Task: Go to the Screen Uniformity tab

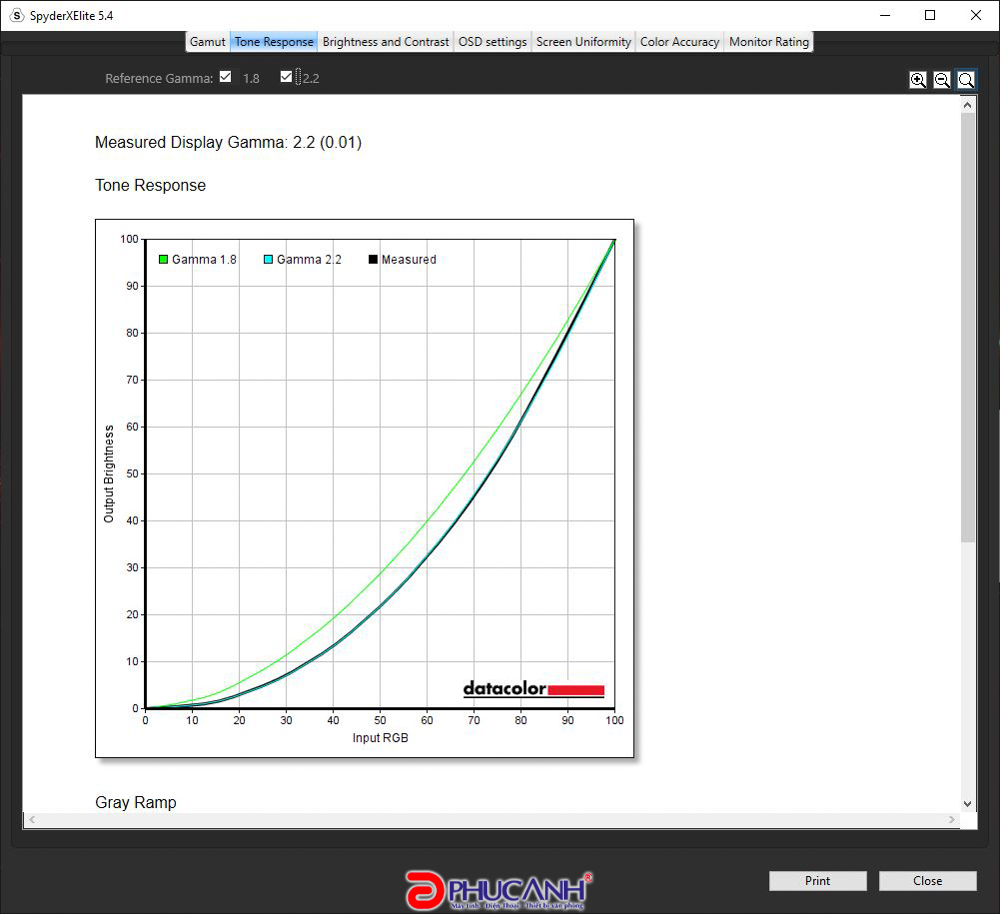Action: [x=583, y=42]
